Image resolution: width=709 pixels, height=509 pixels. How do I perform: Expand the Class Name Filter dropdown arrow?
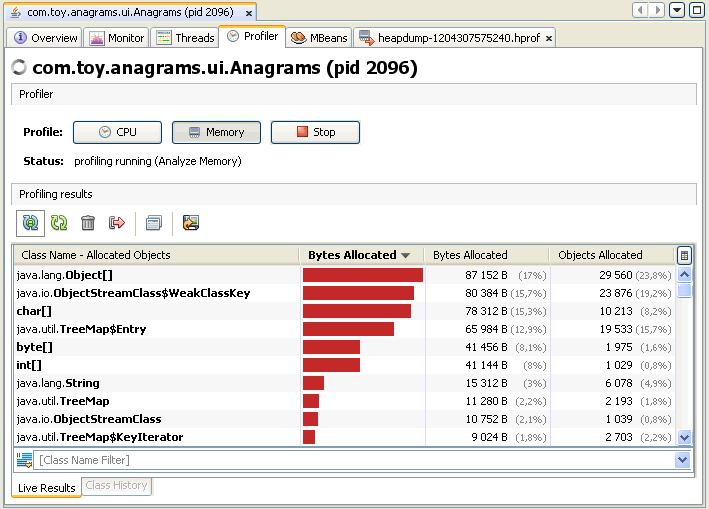pyautogui.click(x=682, y=460)
